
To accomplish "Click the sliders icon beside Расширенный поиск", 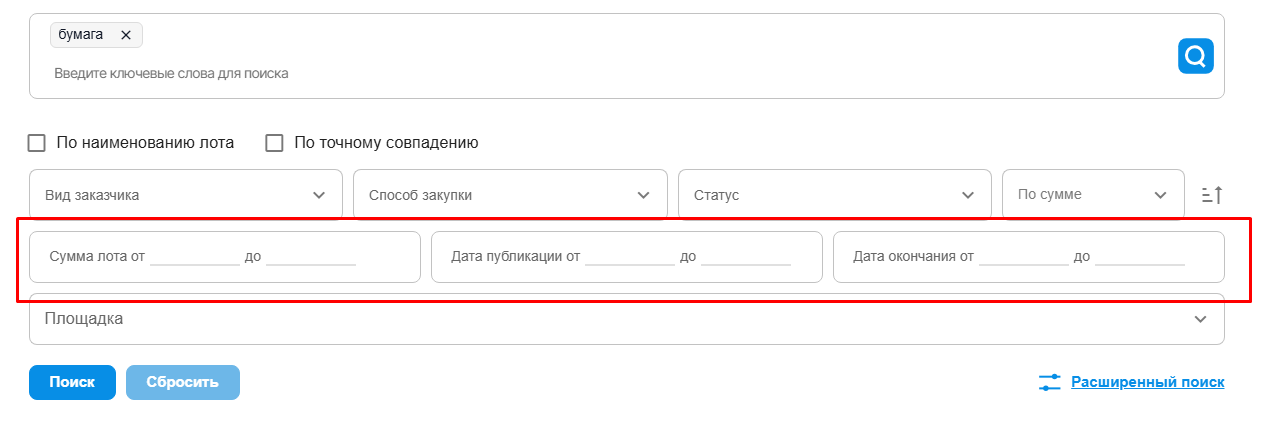I will pyautogui.click(x=1049, y=382).
